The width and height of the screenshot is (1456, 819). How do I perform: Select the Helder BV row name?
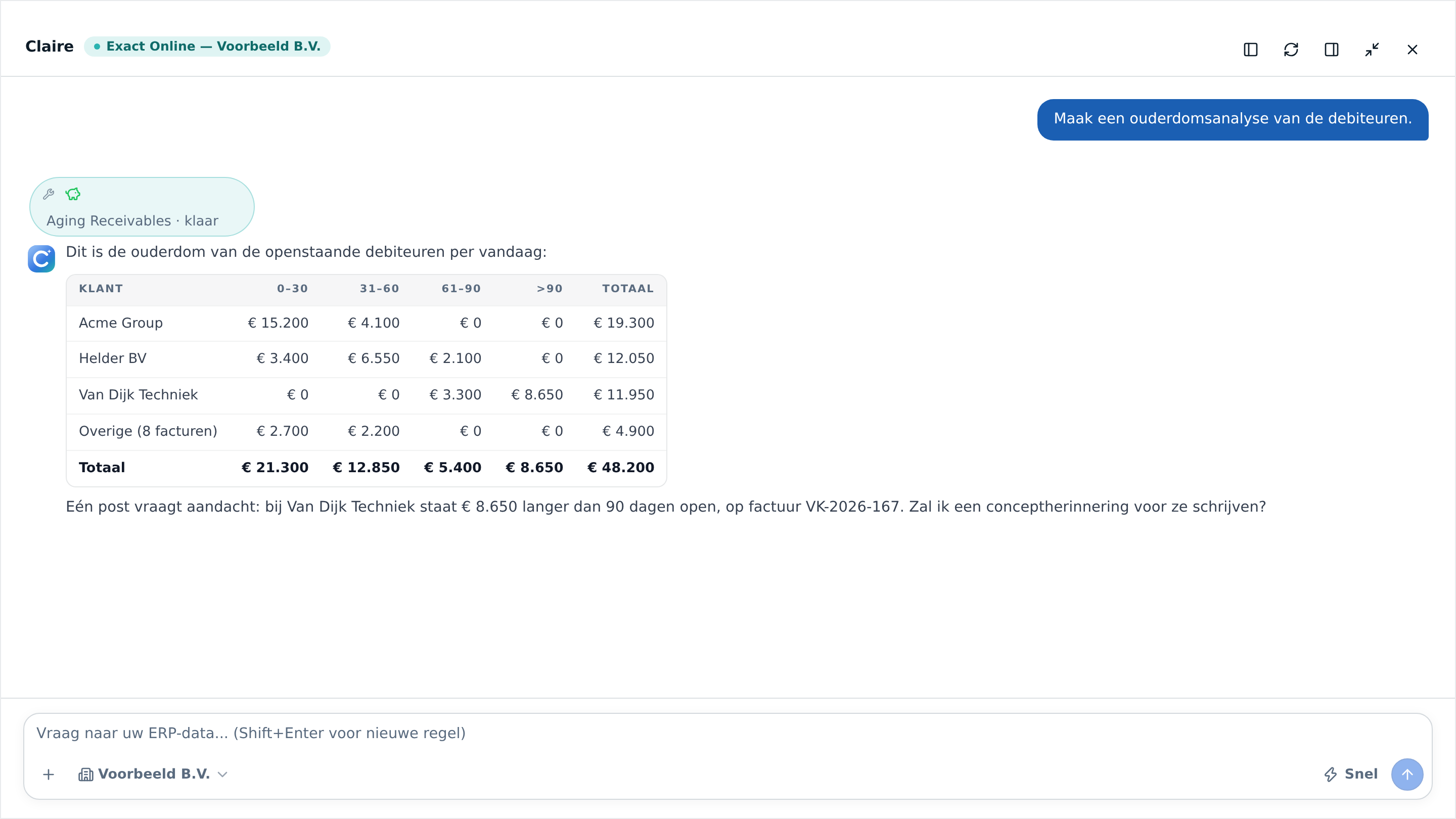[112, 359]
